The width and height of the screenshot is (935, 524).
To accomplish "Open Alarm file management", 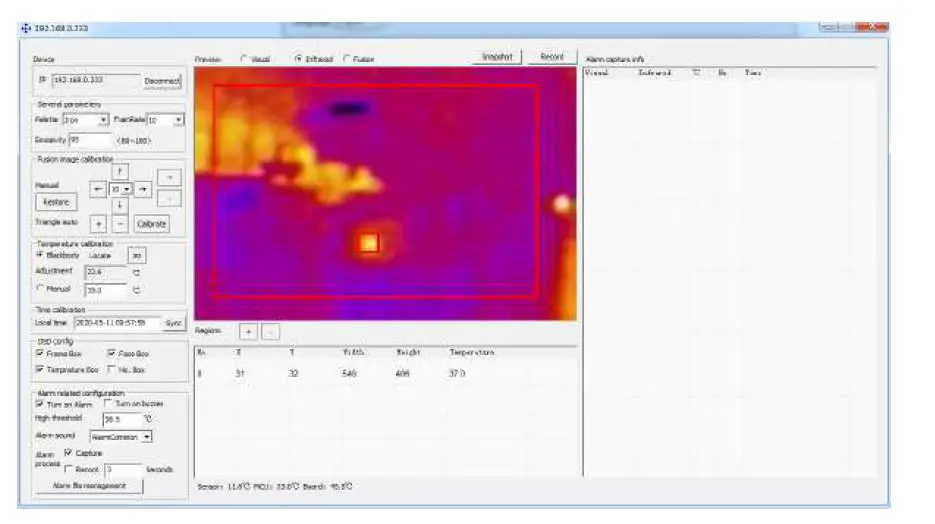I will 89,486.
